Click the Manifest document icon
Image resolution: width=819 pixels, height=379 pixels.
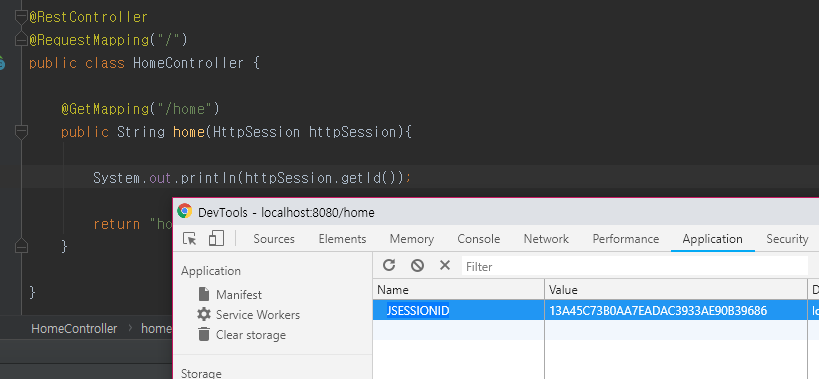tap(204, 294)
